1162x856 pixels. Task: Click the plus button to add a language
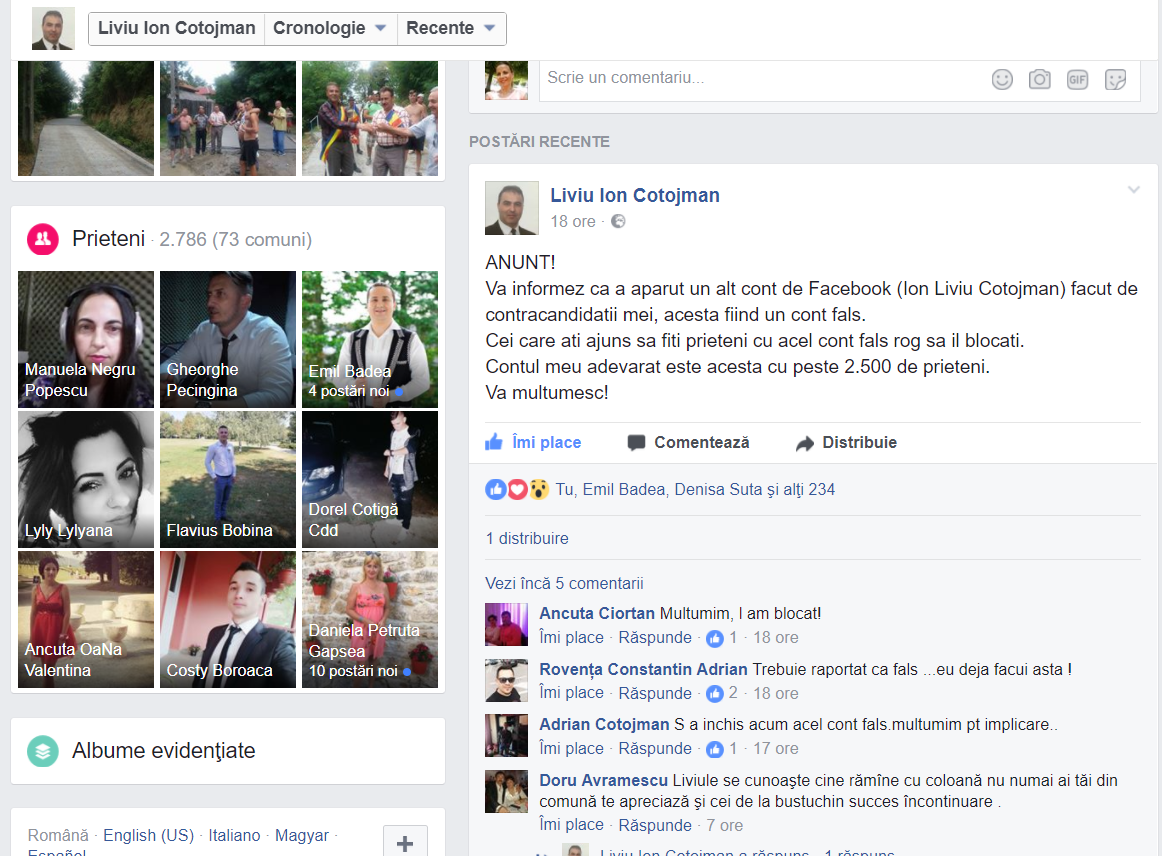coord(405,843)
